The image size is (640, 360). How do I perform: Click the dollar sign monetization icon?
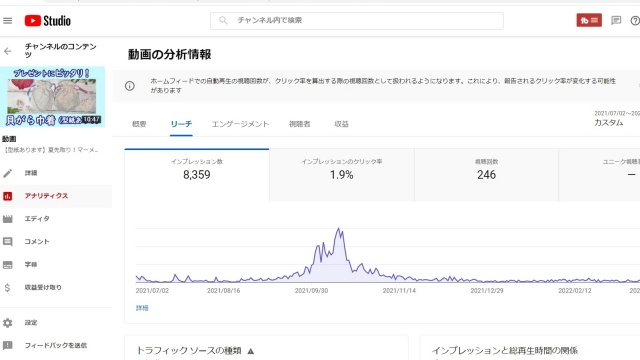[x=7, y=288]
